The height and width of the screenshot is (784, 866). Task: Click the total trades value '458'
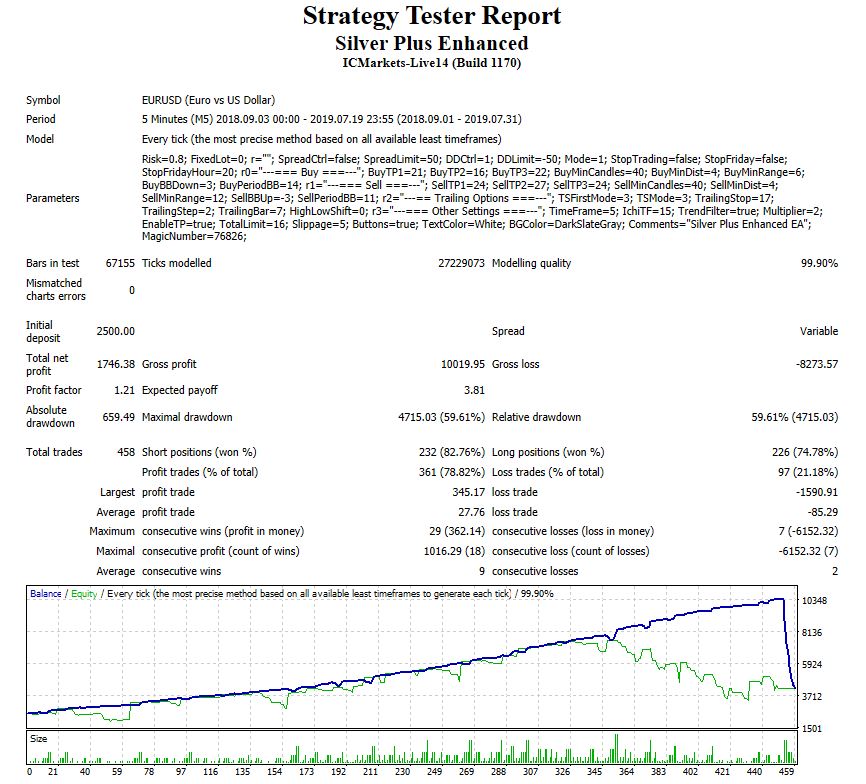pyautogui.click(x=126, y=452)
